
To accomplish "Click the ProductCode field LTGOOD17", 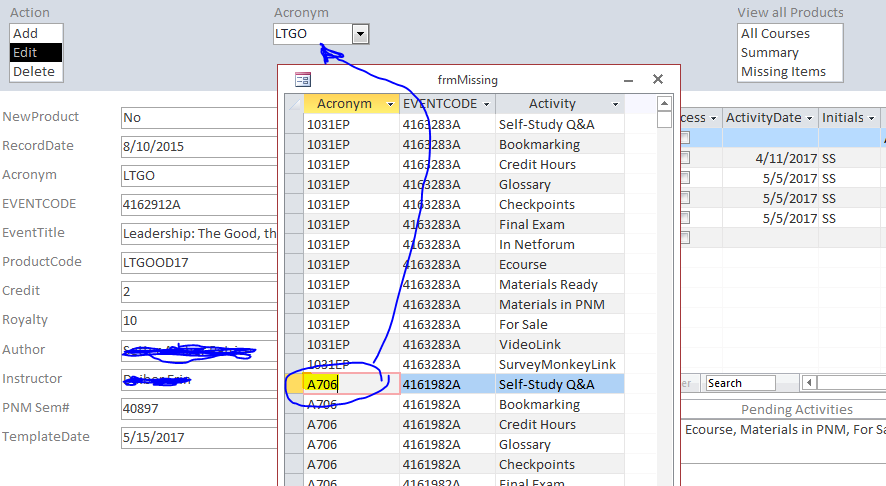I will coord(199,263).
